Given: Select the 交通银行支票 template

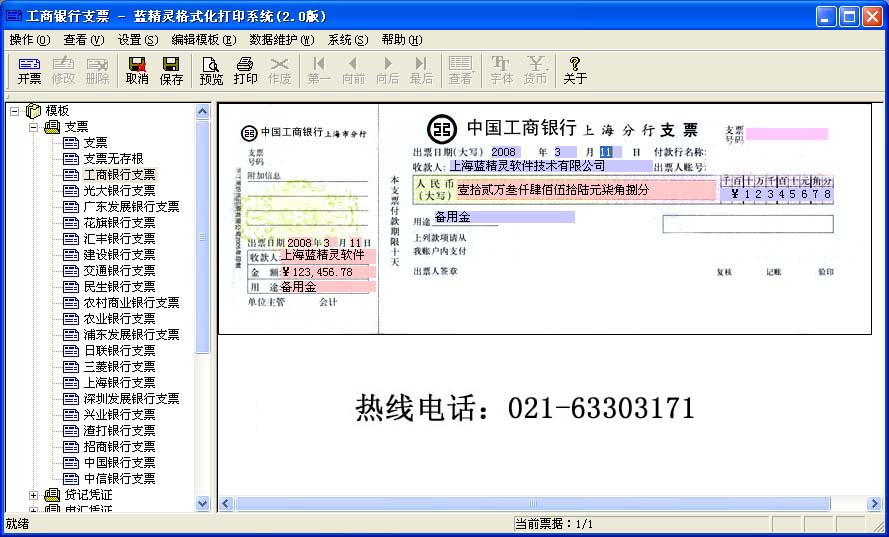Looking at the screenshot, I should pos(119,270).
